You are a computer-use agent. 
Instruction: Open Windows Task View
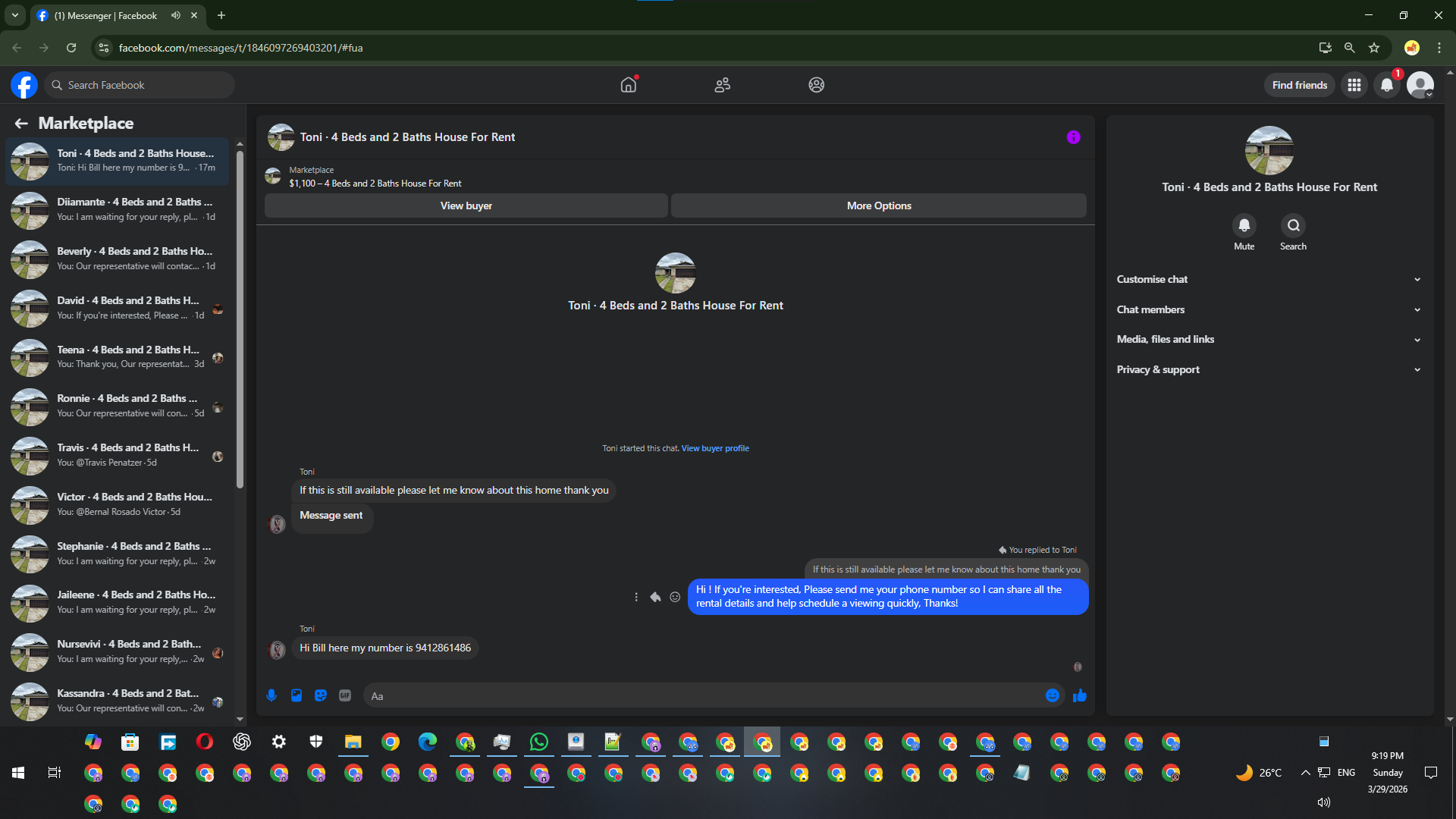[x=55, y=773]
